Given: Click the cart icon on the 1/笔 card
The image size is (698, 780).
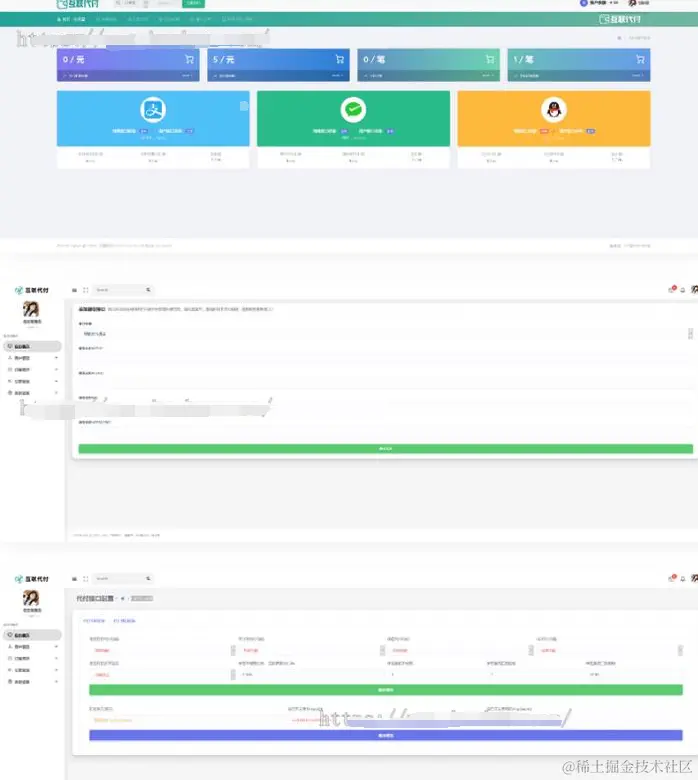Looking at the screenshot, I should 640,60.
